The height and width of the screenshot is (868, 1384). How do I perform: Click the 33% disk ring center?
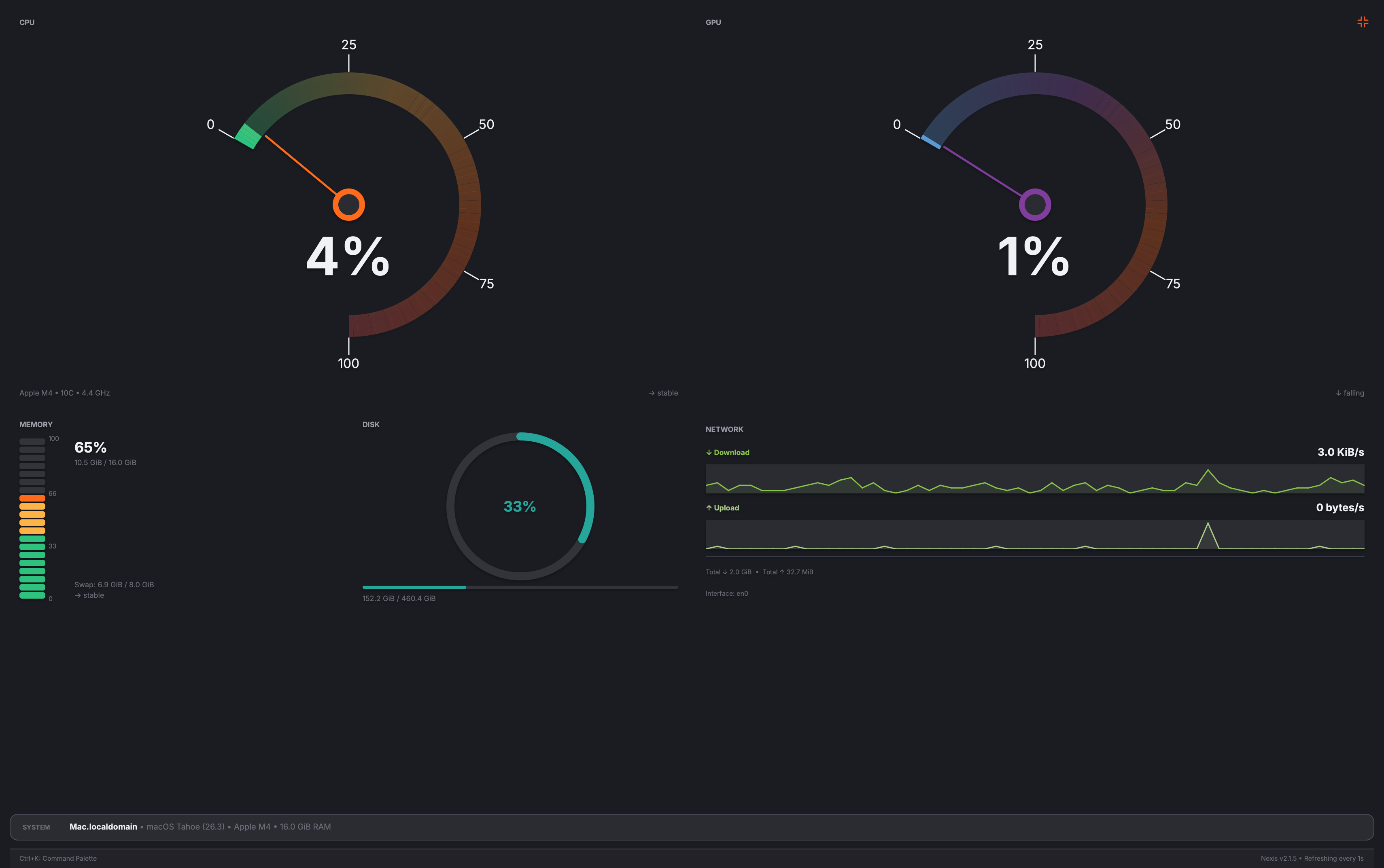(520, 506)
